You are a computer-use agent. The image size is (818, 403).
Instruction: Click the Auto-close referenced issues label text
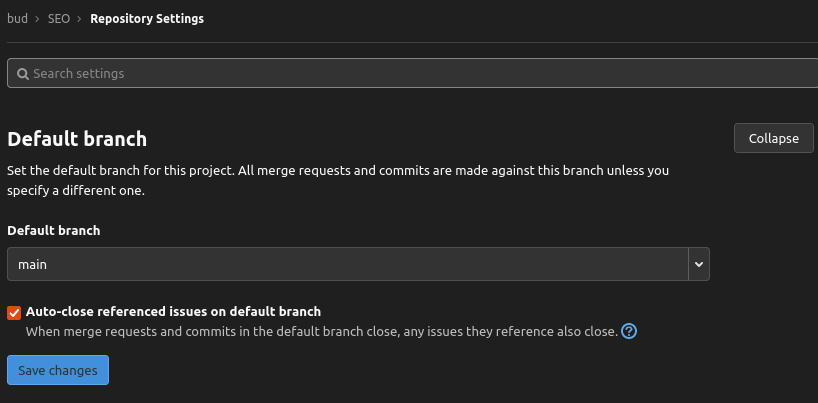coord(173,312)
